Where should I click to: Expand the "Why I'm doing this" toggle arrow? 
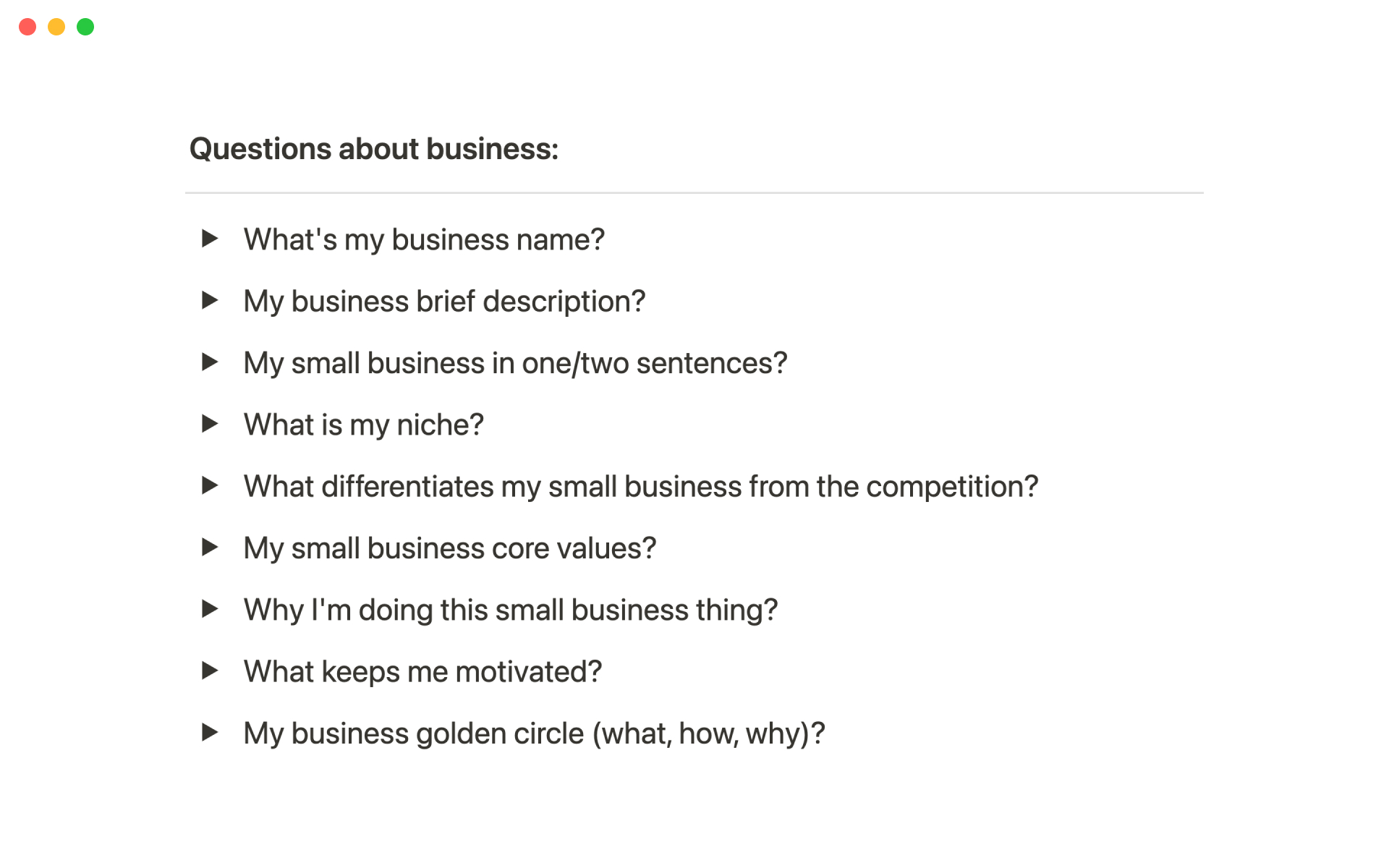[210, 609]
